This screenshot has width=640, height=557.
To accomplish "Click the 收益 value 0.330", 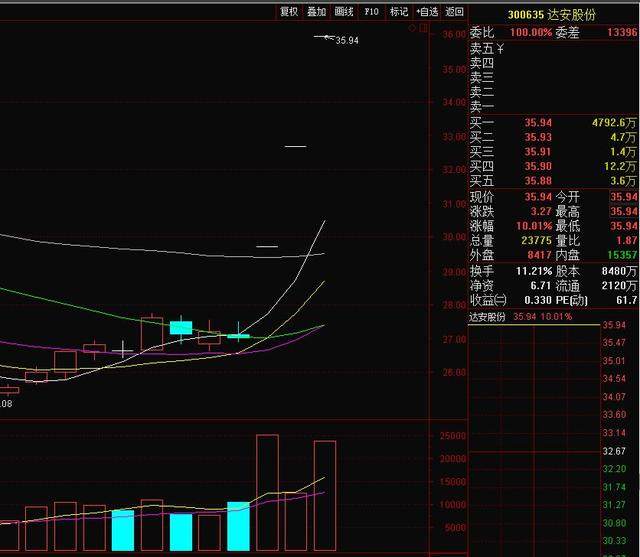I will click(538, 300).
